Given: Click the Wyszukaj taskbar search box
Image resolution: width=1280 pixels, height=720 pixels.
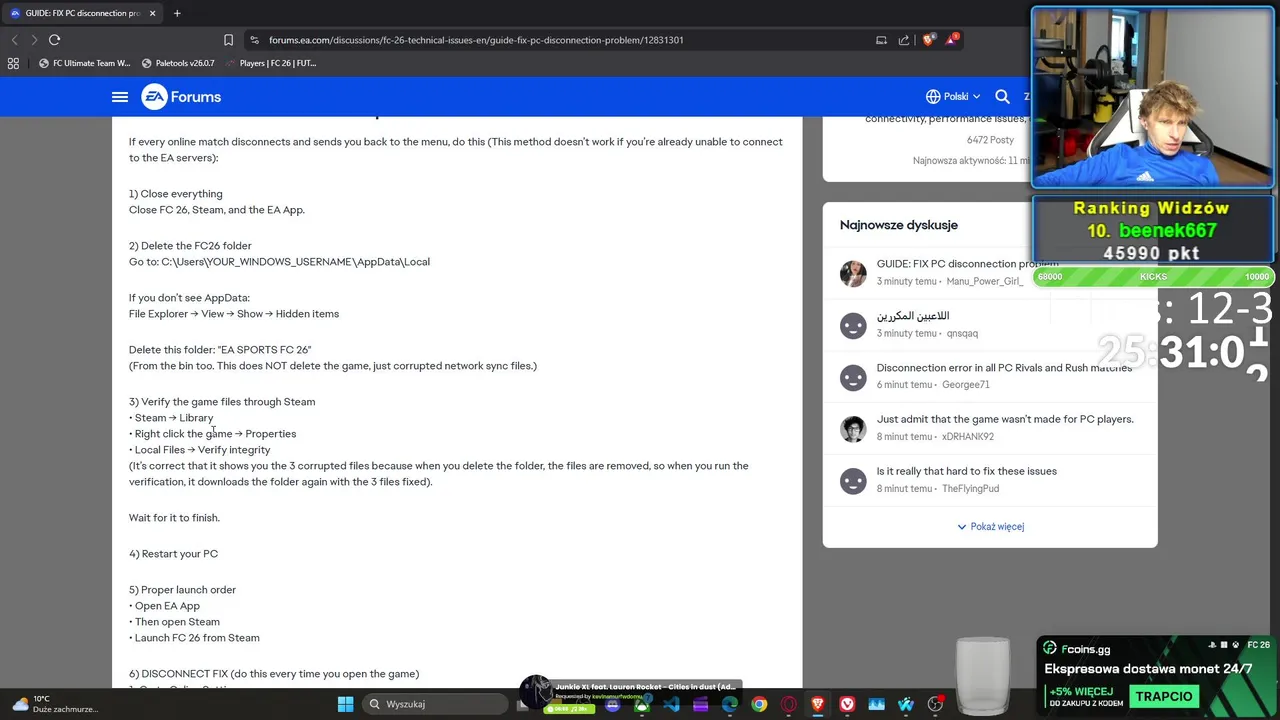Looking at the screenshot, I should 434,704.
